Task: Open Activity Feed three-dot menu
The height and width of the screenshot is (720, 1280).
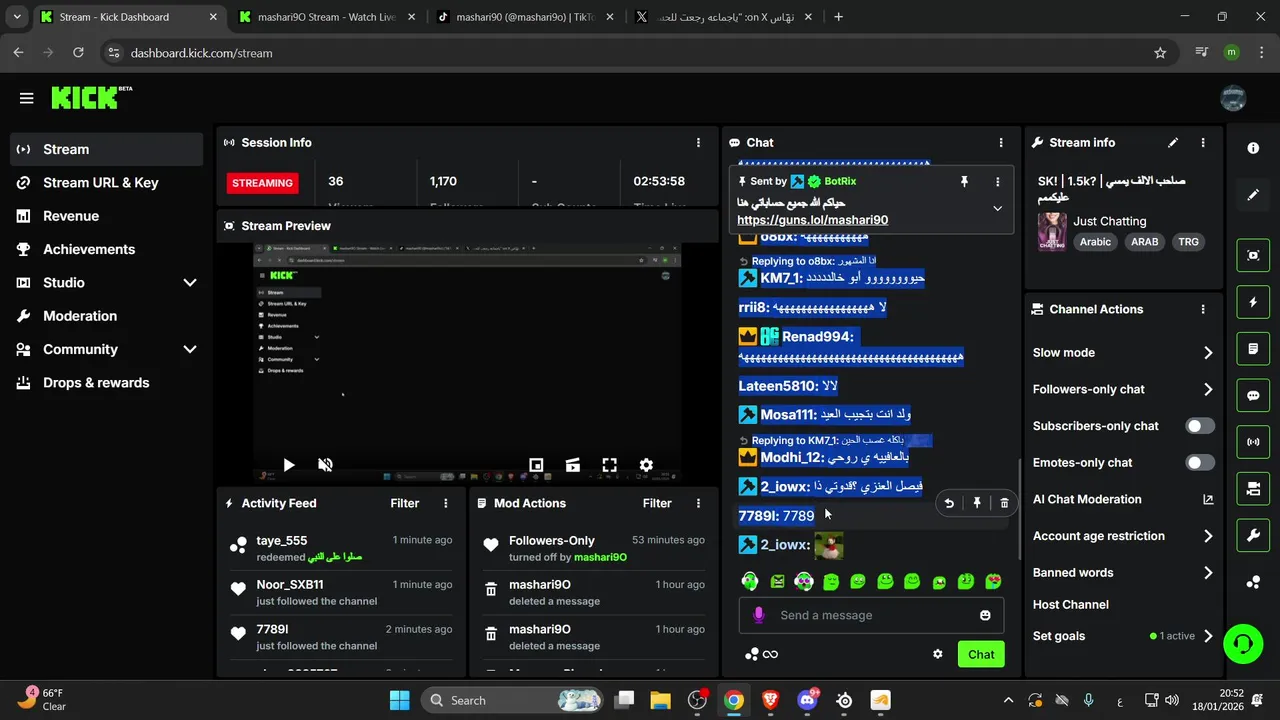Action: click(446, 504)
